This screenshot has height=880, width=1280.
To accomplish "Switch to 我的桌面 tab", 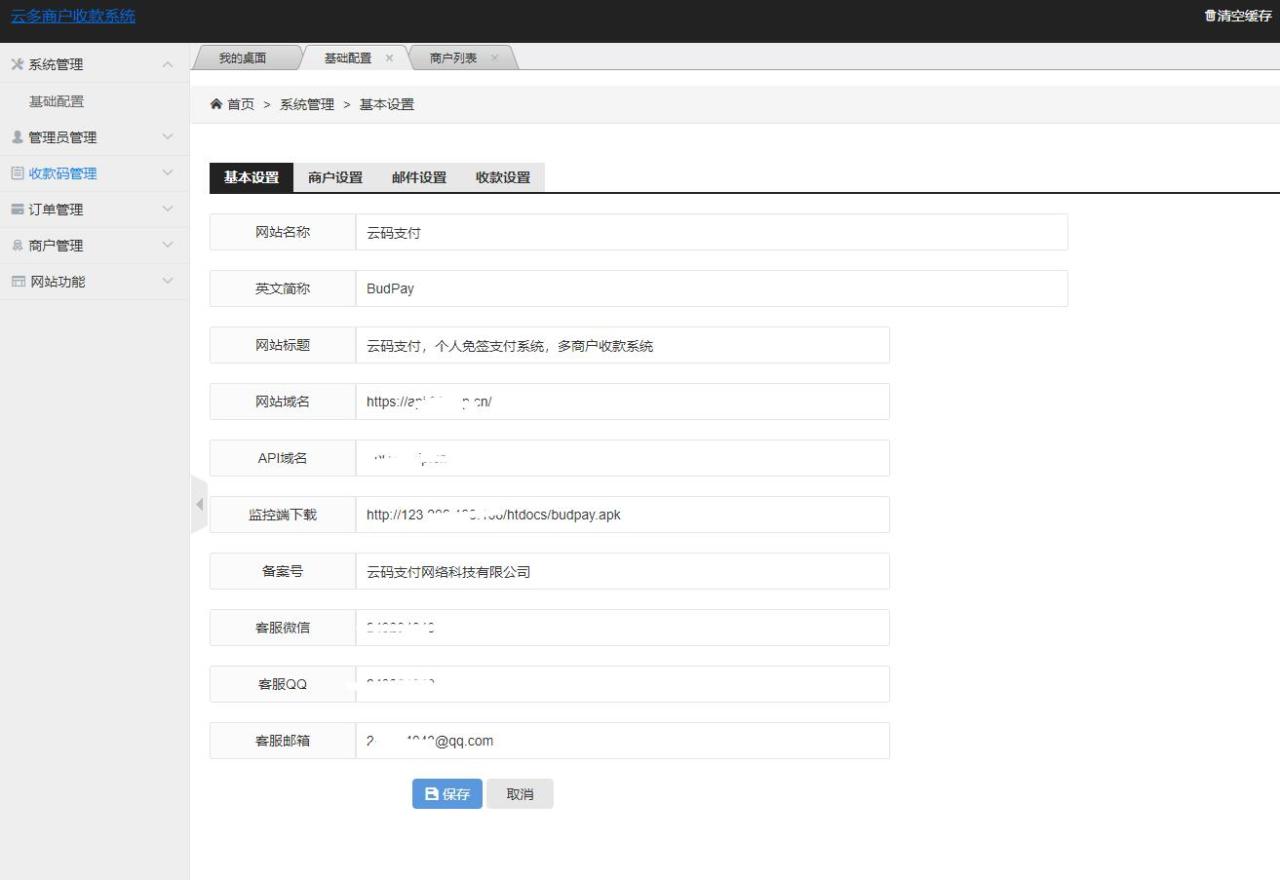I will click(243, 58).
